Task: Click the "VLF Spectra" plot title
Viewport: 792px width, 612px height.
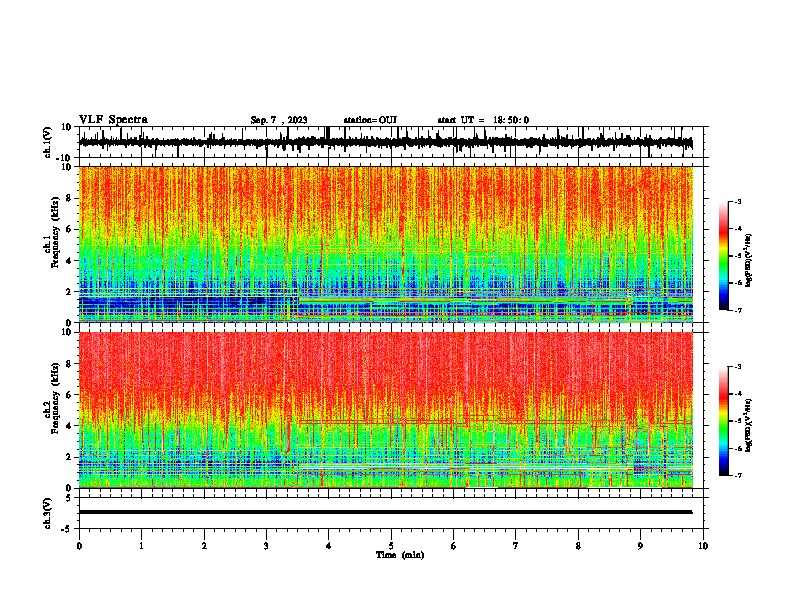Action: tap(113, 120)
